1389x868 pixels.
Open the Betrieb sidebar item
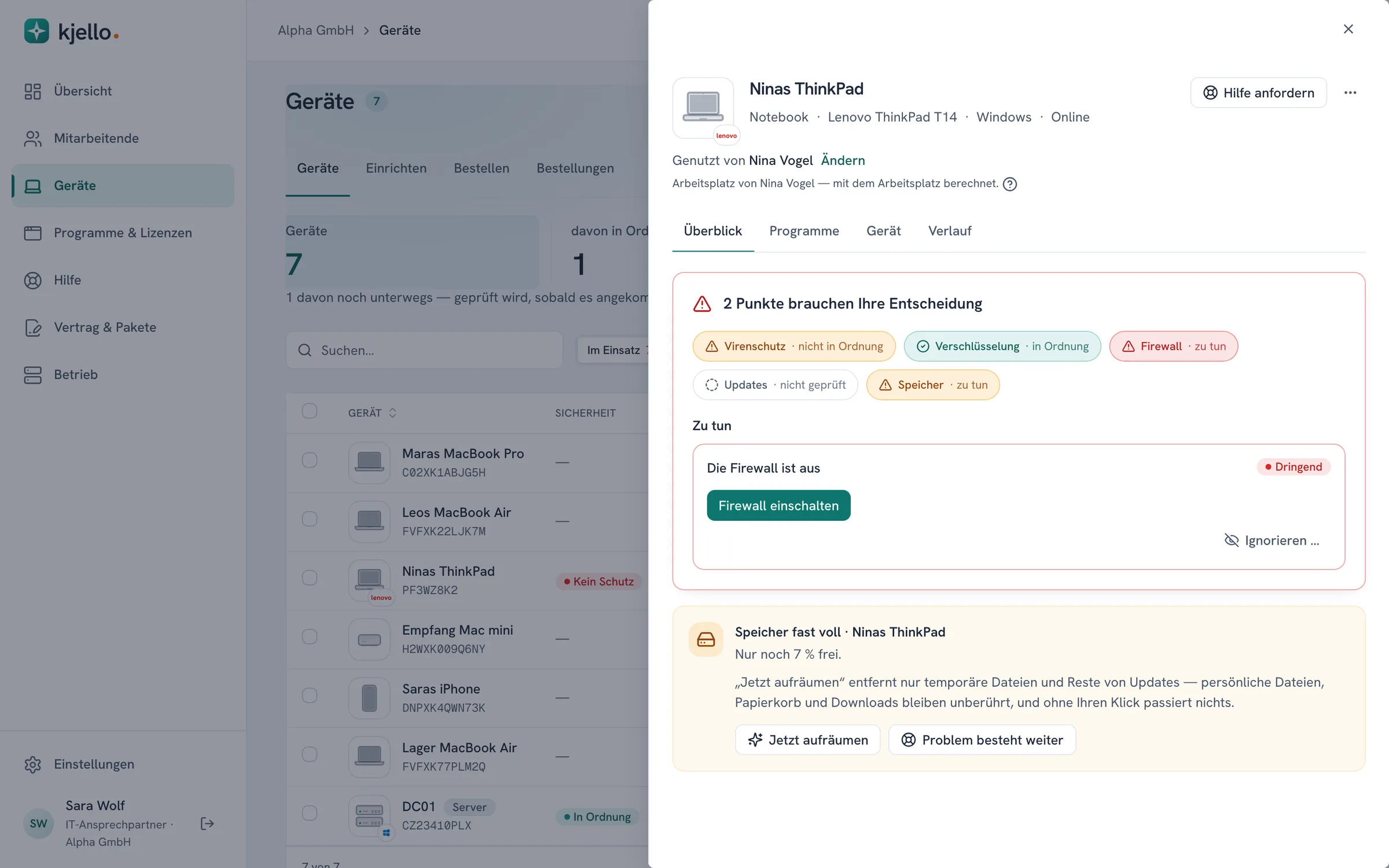pos(123,374)
